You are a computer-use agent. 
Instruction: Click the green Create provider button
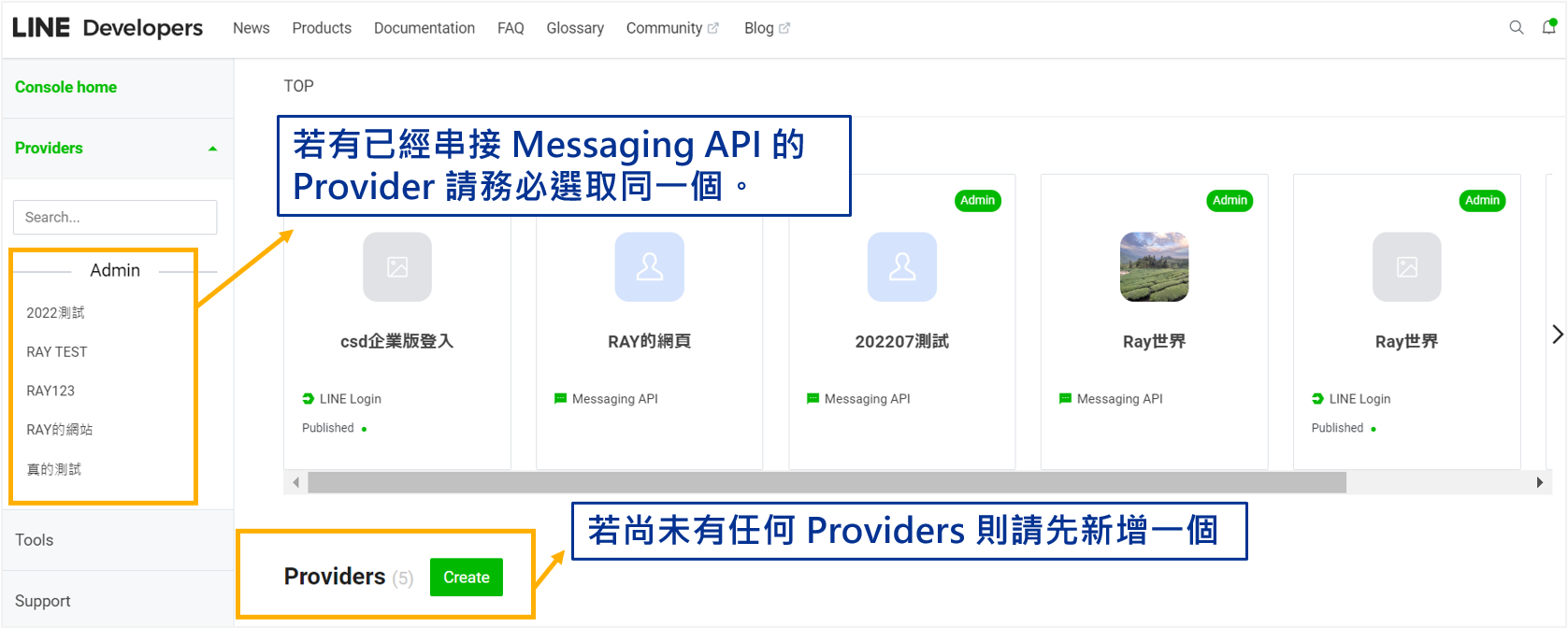point(466,578)
